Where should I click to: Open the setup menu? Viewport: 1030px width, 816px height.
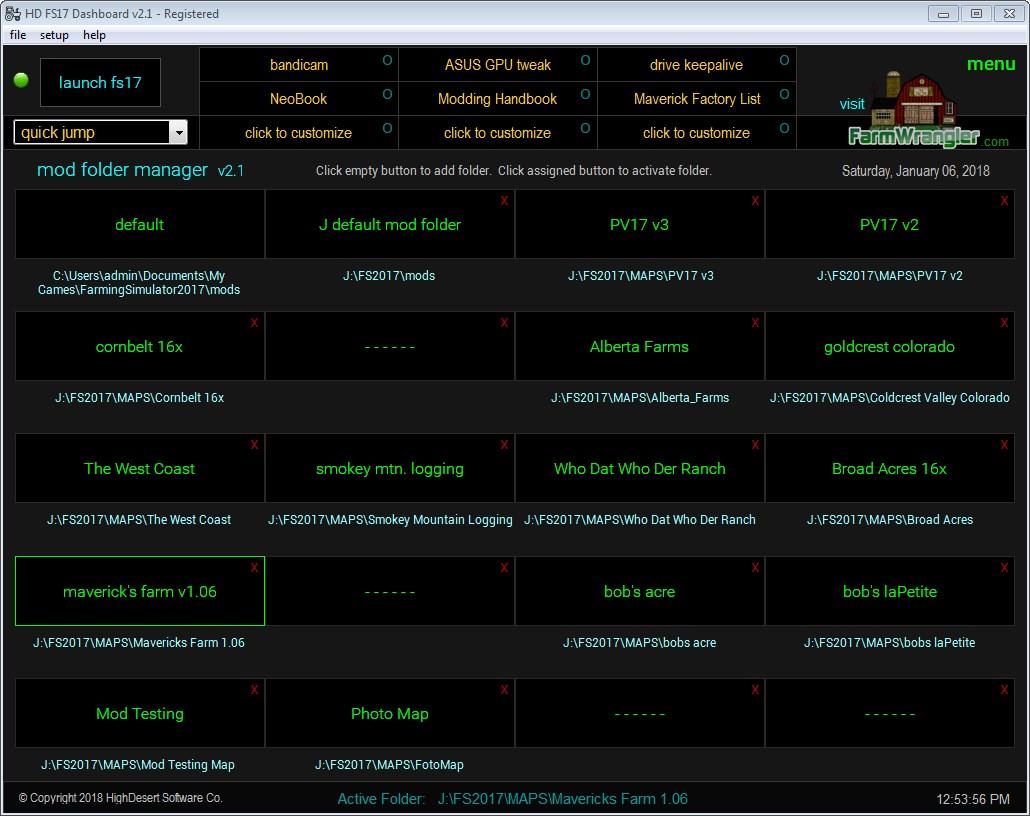(x=54, y=35)
